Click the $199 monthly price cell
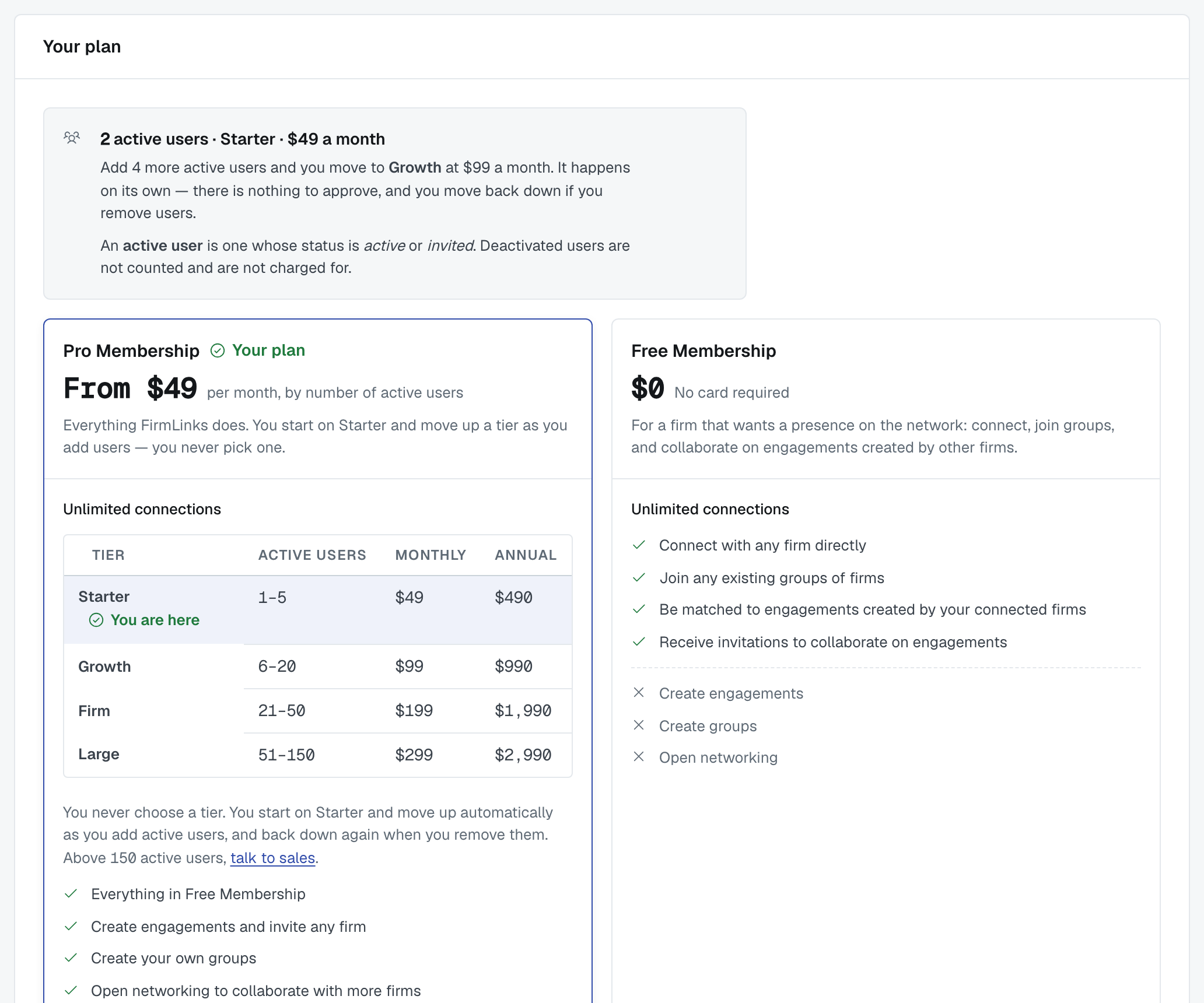The width and height of the screenshot is (1204, 1003). (414, 710)
